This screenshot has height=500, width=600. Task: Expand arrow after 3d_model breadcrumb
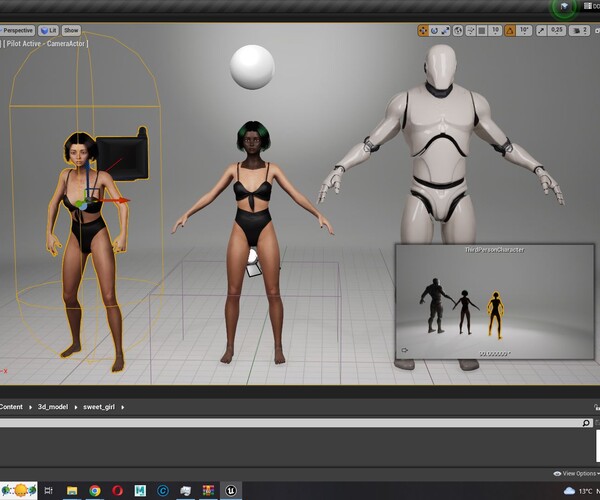pyautogui.click(x=76, y=407)
